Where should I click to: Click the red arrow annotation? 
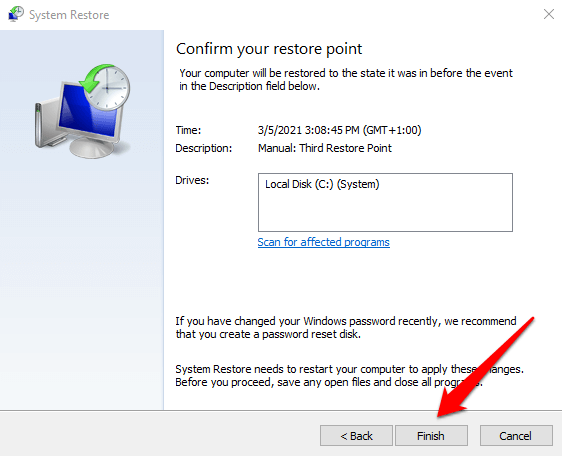(x=486, y=367)
